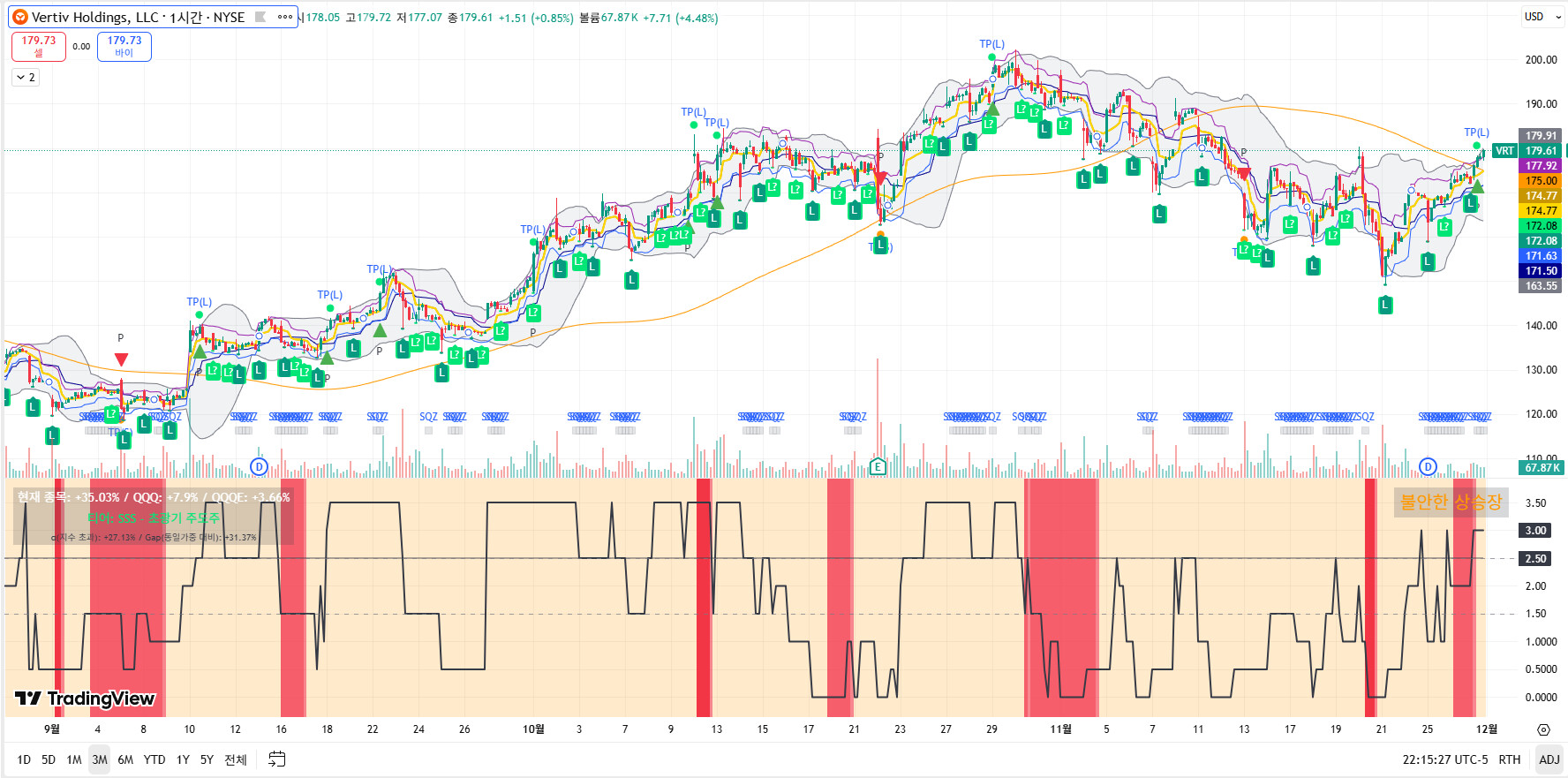
Task: Open the flag marker next to NYSE
Action: (260, 17)
